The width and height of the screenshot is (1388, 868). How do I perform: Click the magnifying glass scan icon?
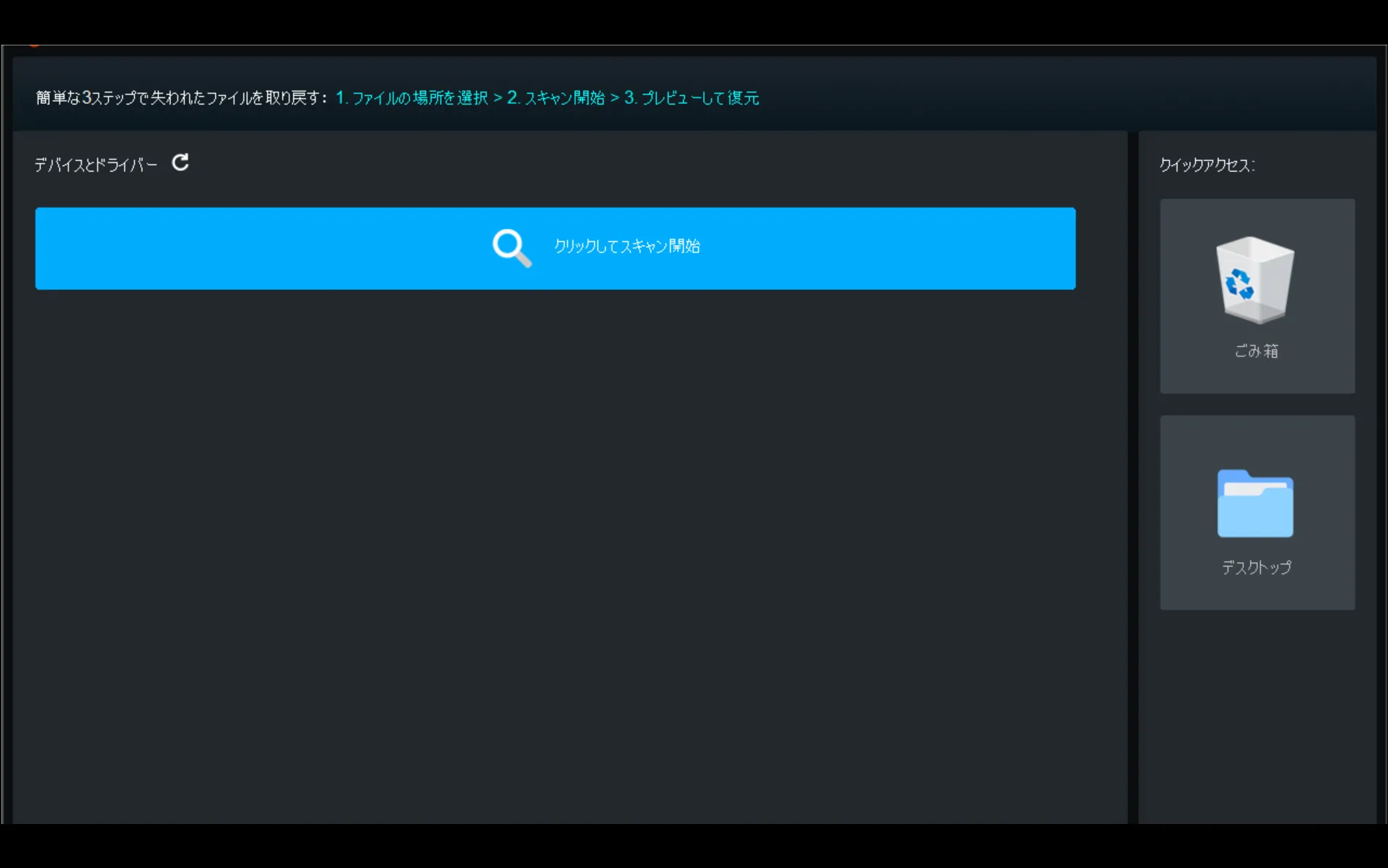click(511, 248)
